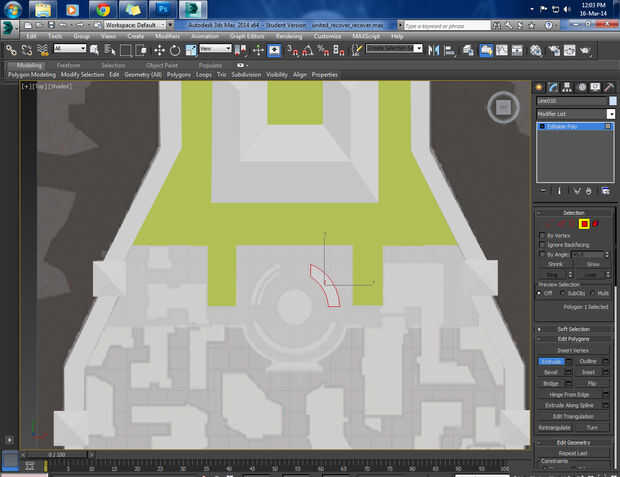Image resolution: width=620 pixels, height=477 pixels.
Task: Click the Render Production teapot icon
Action: pyautogui.click(x=585, y=50)
